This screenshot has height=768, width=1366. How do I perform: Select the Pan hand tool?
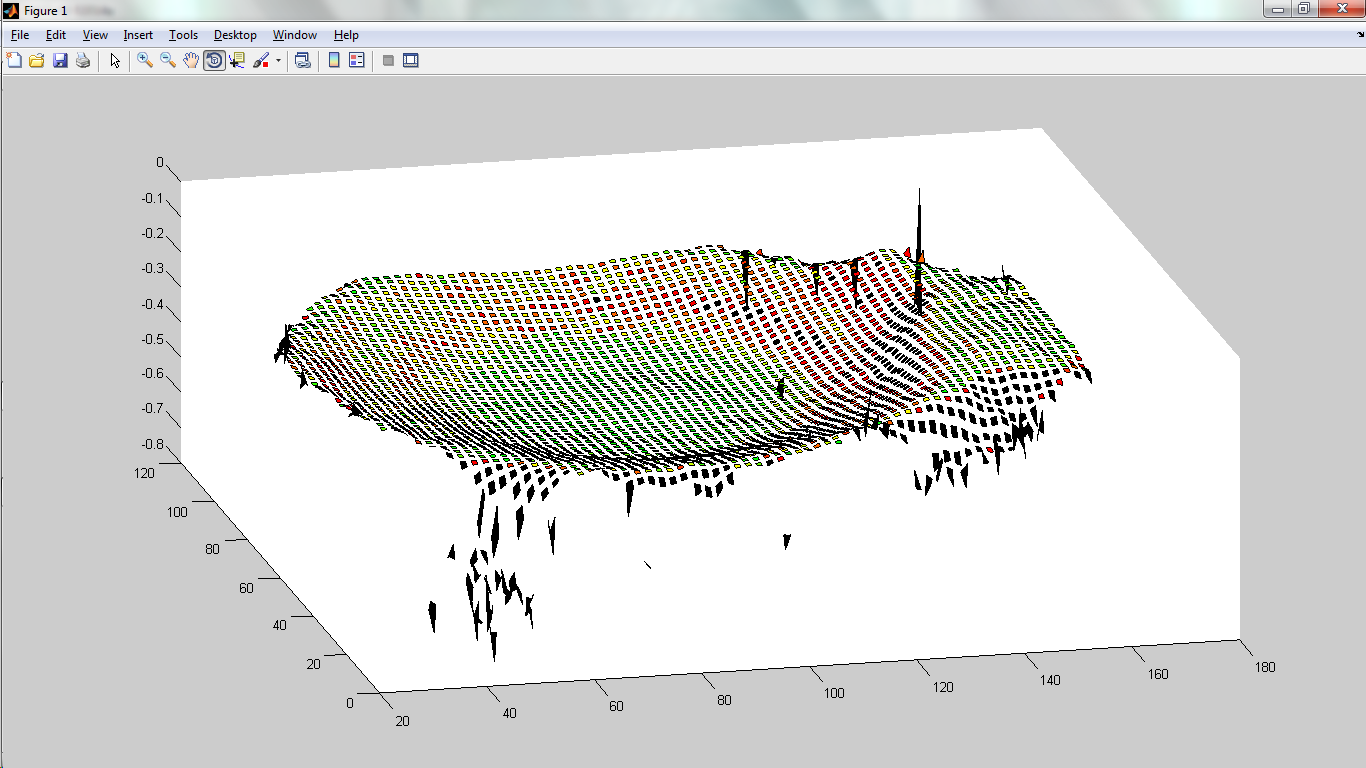tap(191, 61)
